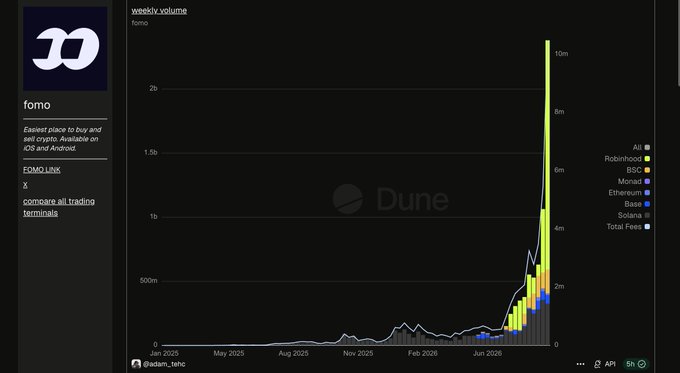Open the weekly volume chart title link
680x373 pixels.
tap(159, 10)
